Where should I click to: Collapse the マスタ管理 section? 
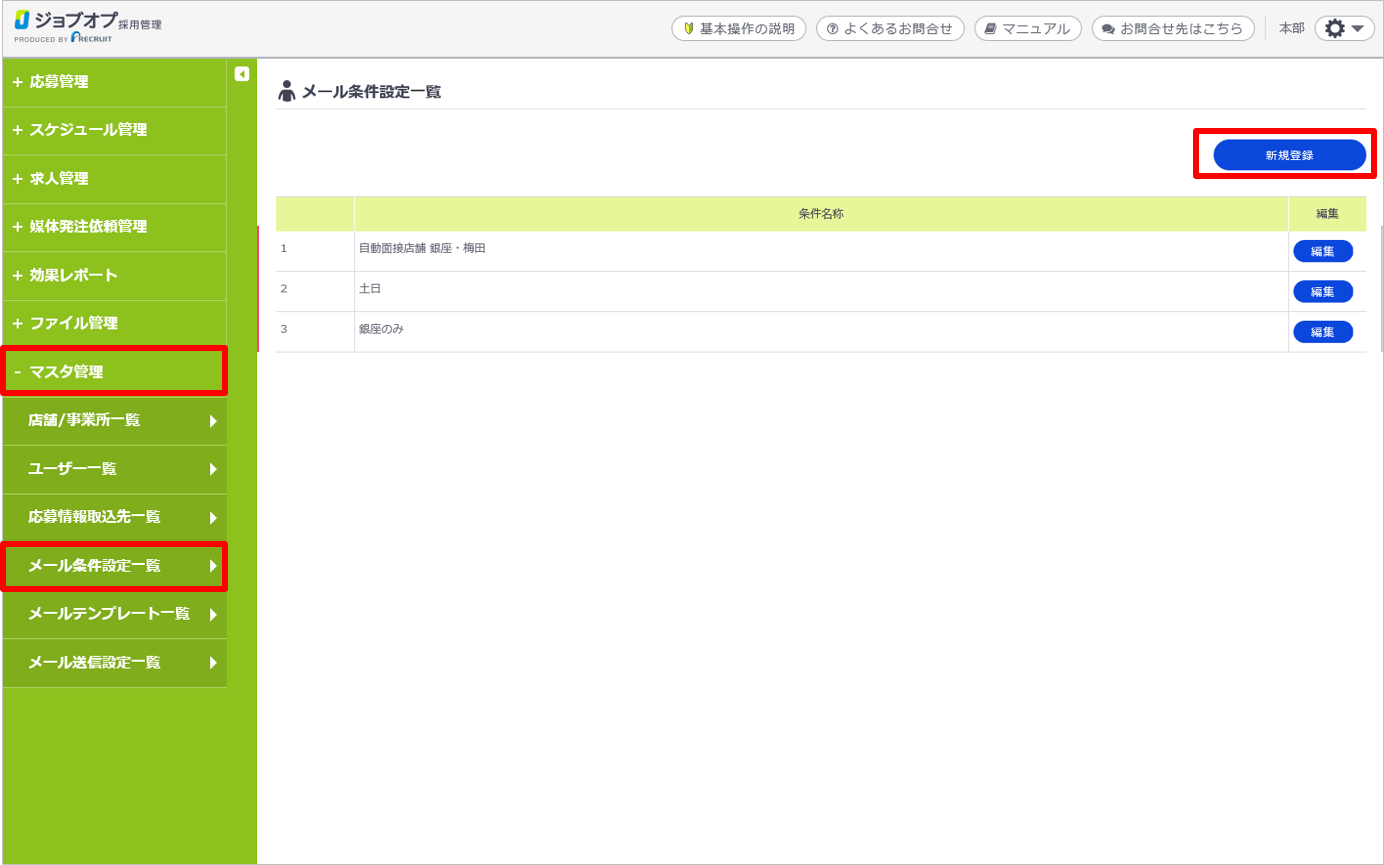[114, 372]
